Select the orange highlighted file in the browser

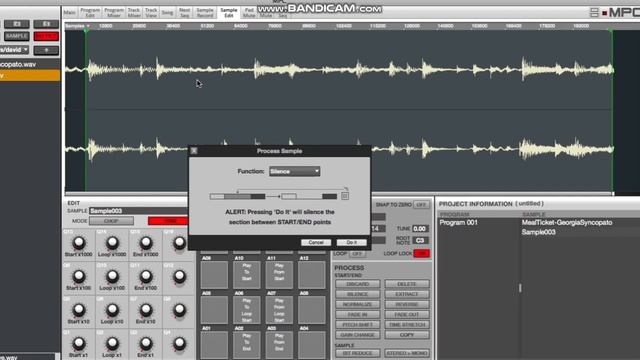(30, 76)
